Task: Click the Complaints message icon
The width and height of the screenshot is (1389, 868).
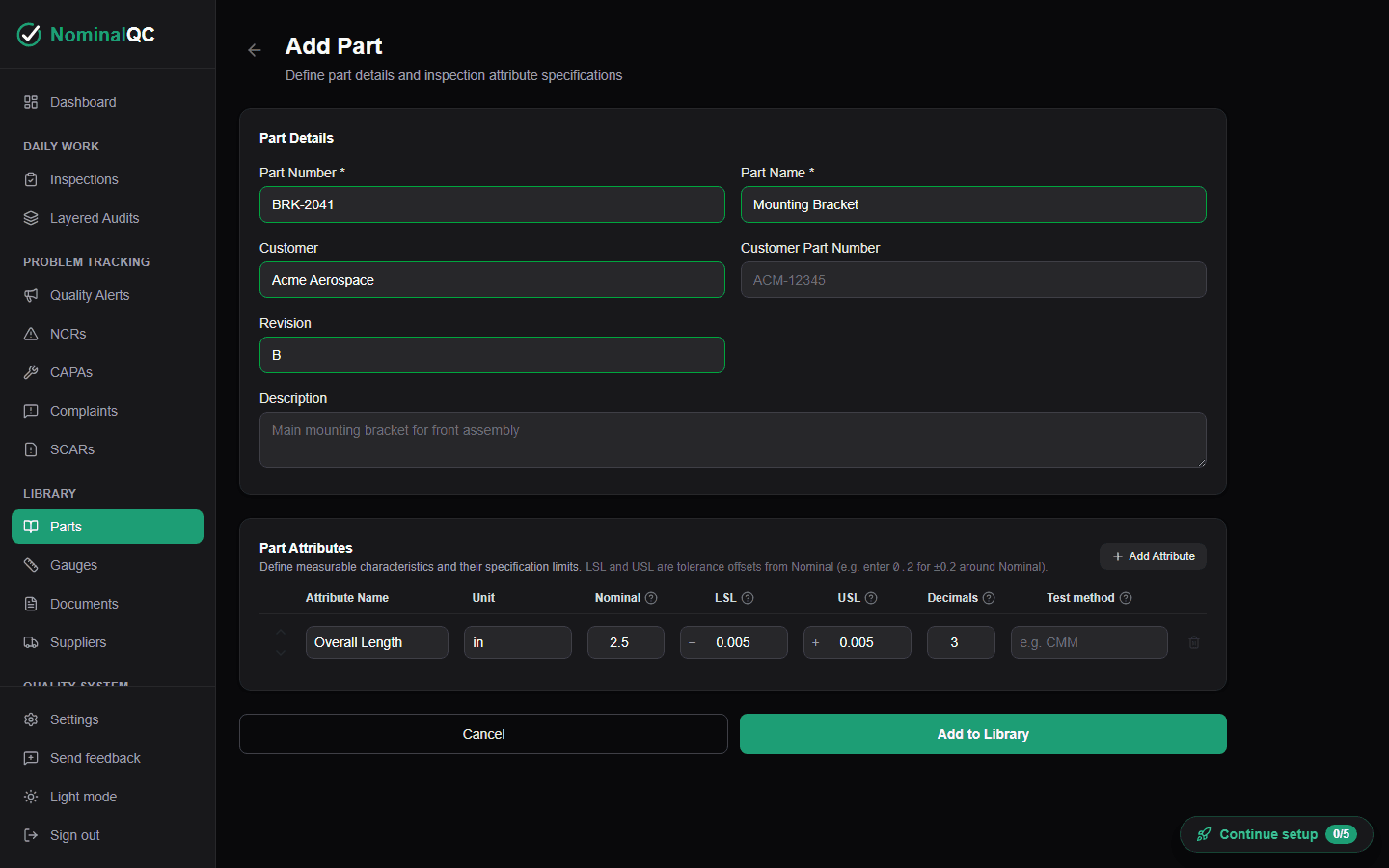Action: pos(31,411)
